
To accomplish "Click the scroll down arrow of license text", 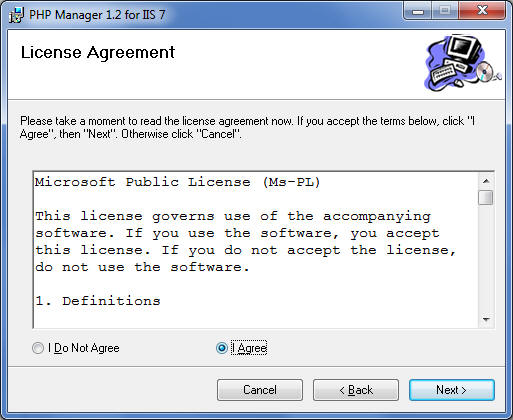I will pyautogui.click(x=486, y=320).
